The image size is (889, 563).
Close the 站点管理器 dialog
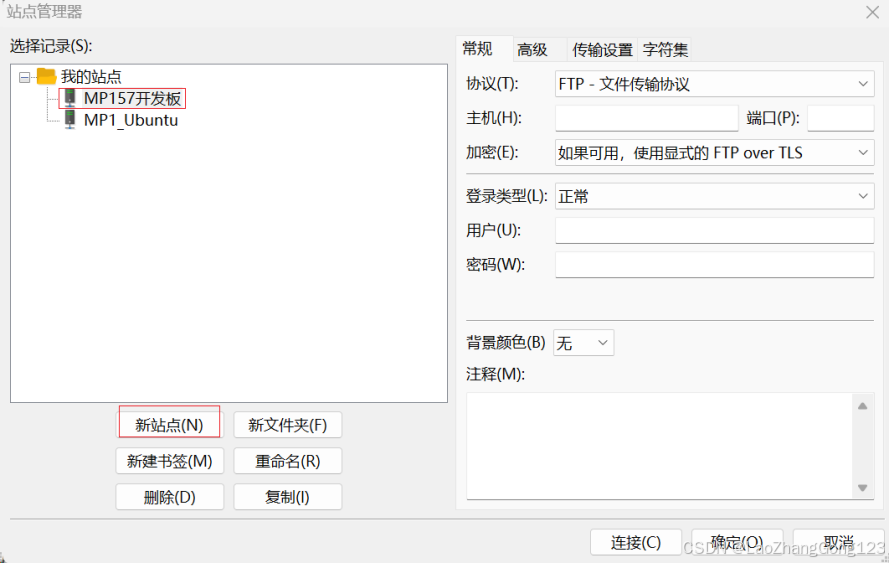tap(872, 12)
